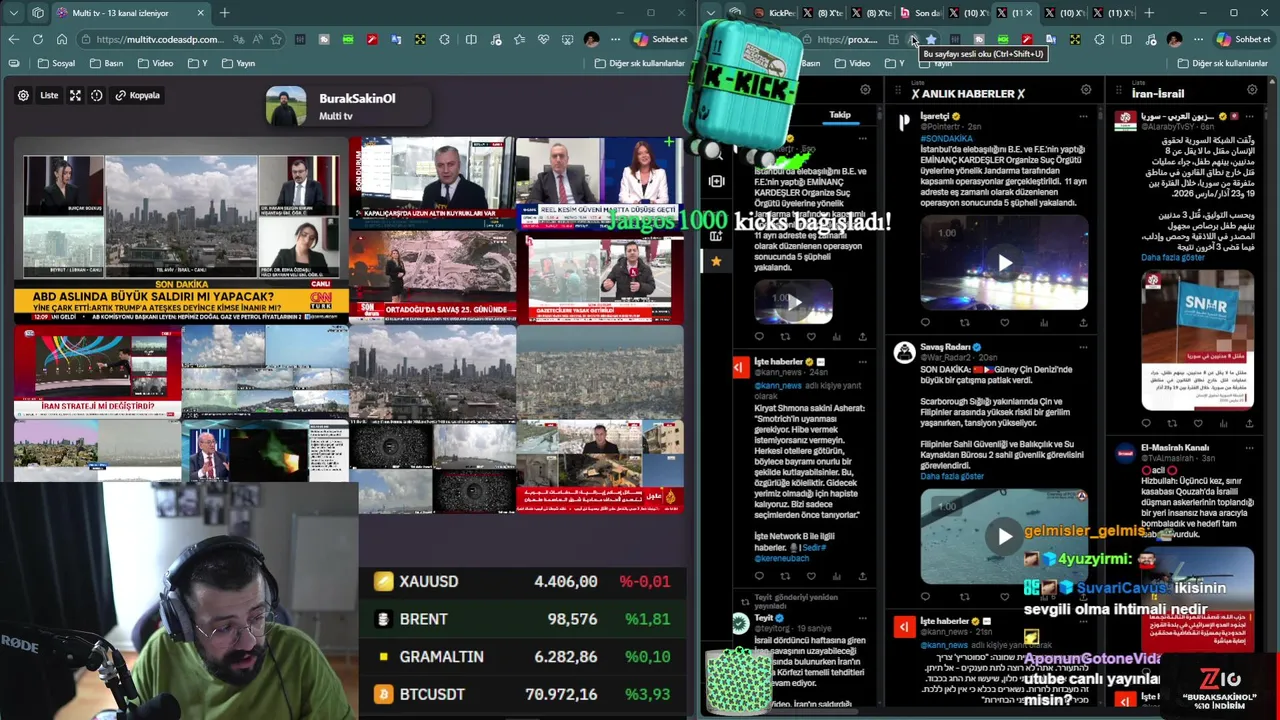
Task: Switch to Multi tv - 13 kanal tab
Action: point(121,13)
